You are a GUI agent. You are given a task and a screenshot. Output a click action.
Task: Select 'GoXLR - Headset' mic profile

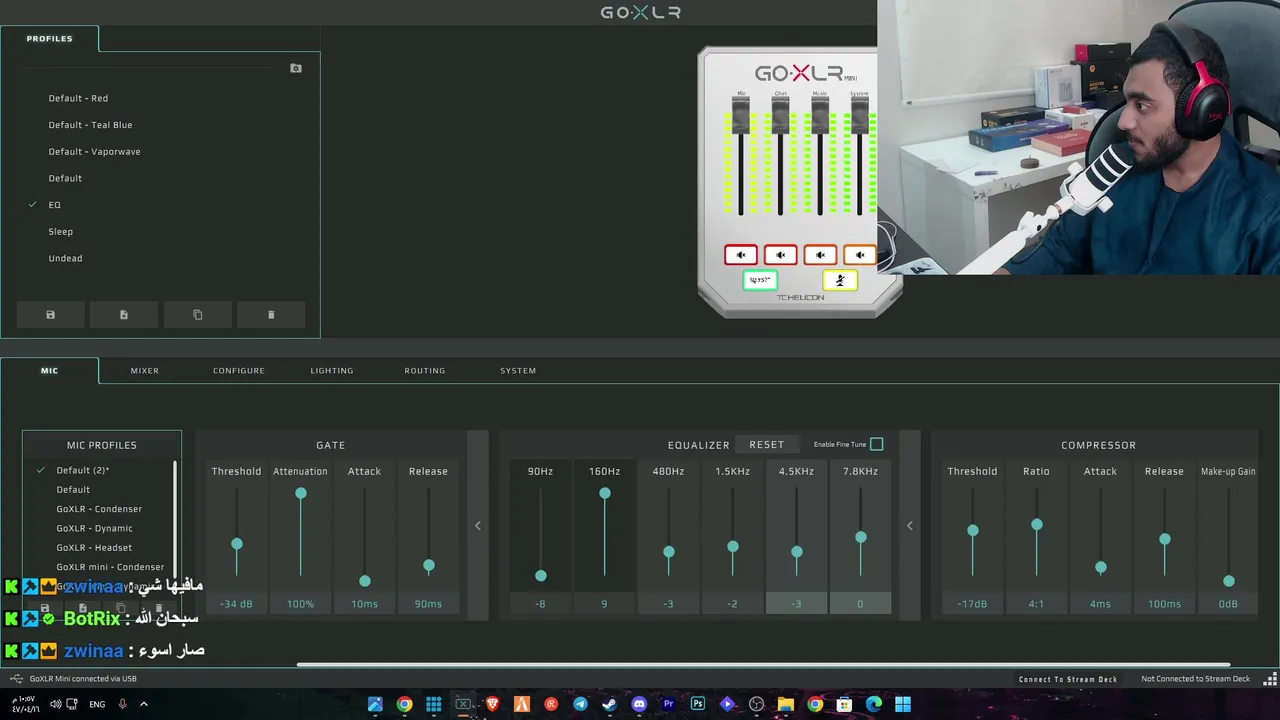[x=94, y=548]
